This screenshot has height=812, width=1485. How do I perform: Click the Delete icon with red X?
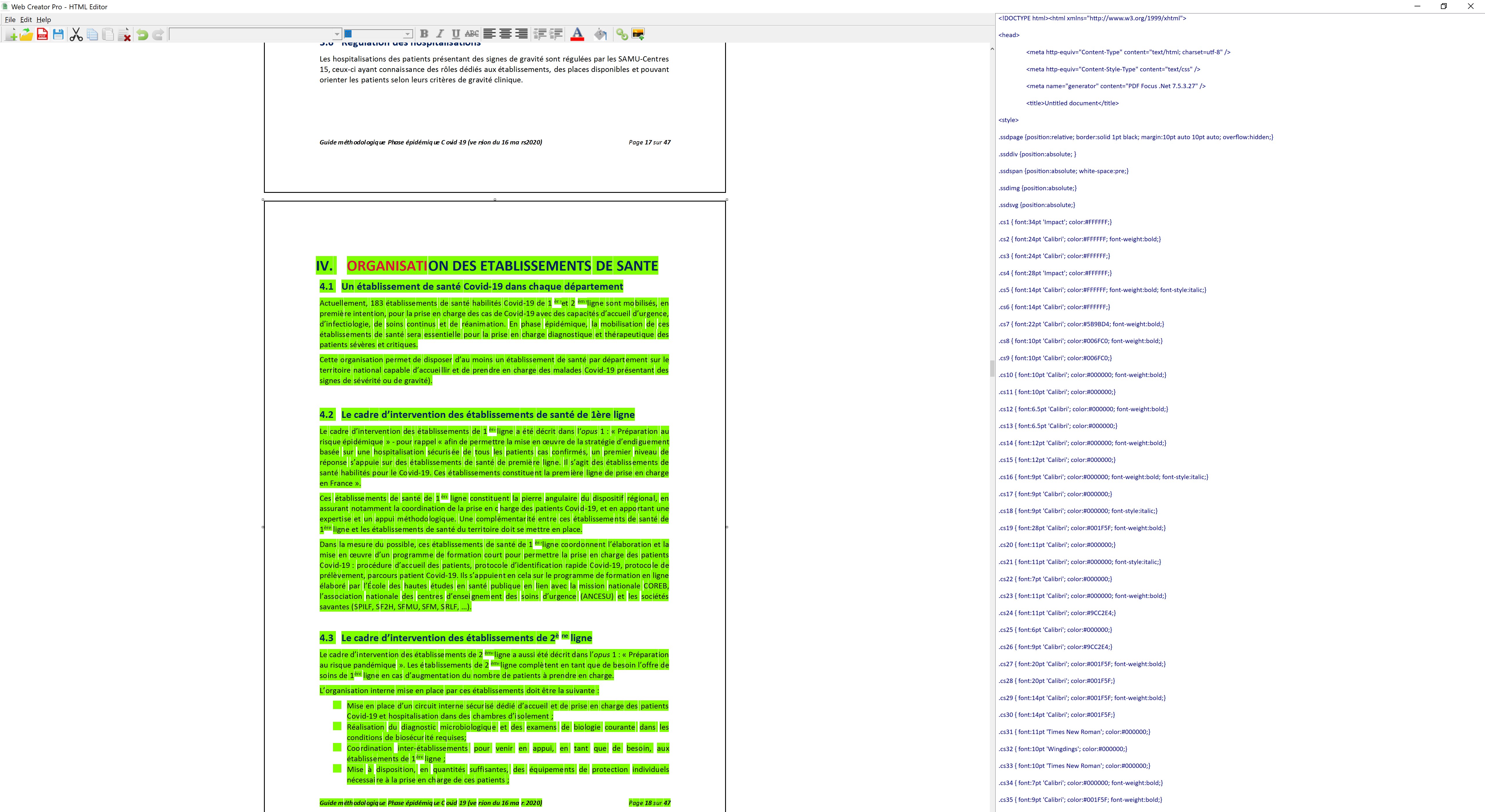click(x=124, y=35)
